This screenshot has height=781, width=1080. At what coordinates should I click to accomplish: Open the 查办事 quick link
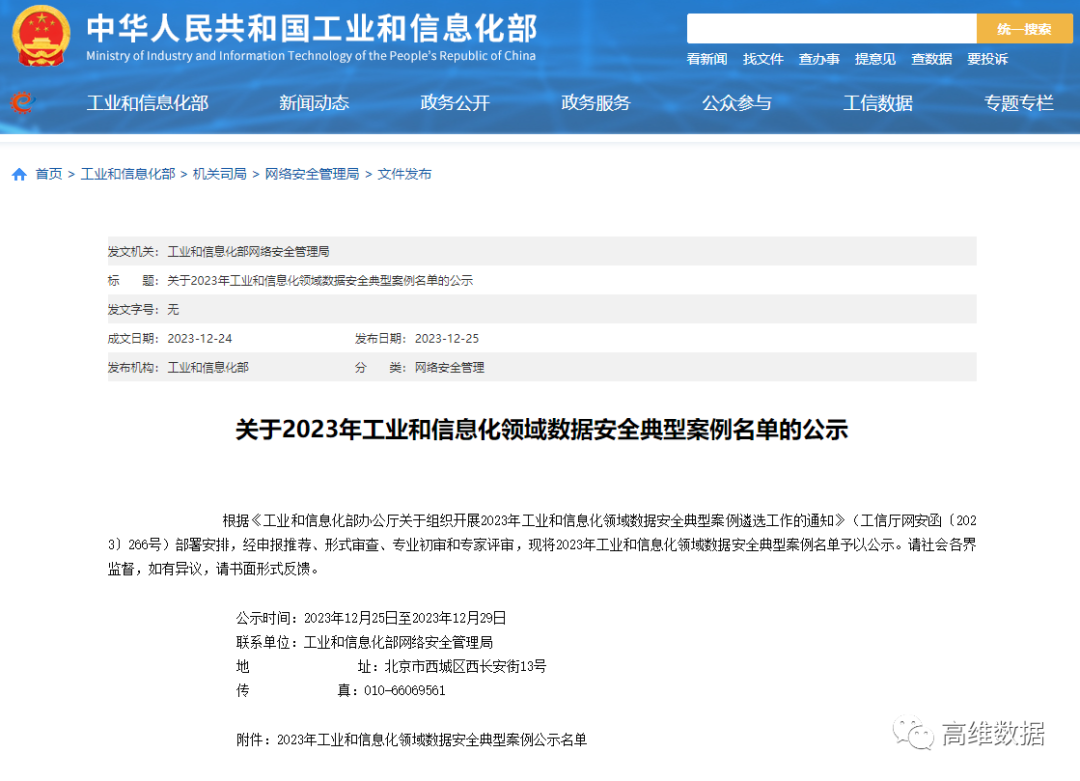[819, 59]
